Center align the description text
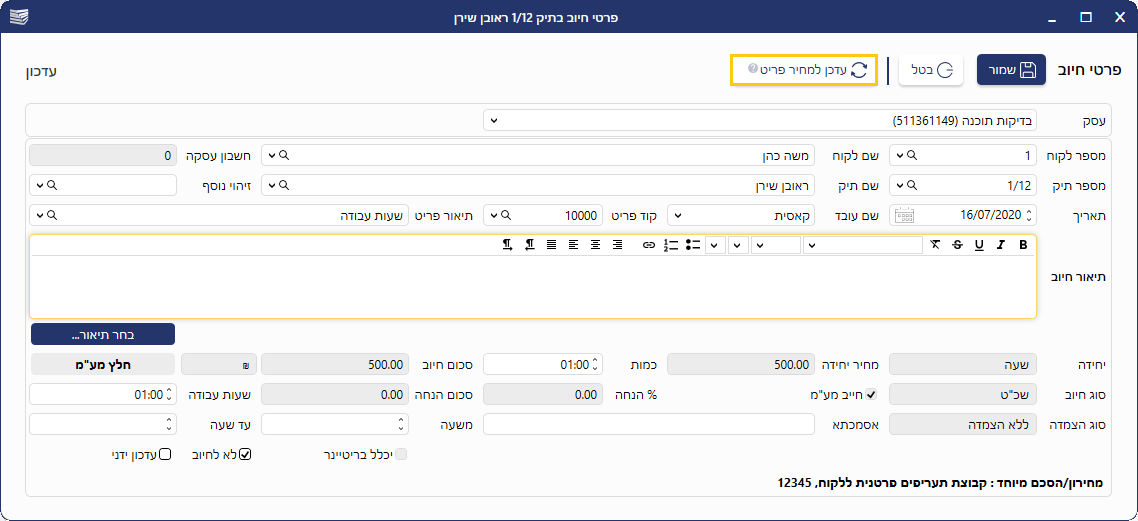Screen dimensions: 1138x521 (595, 245)
